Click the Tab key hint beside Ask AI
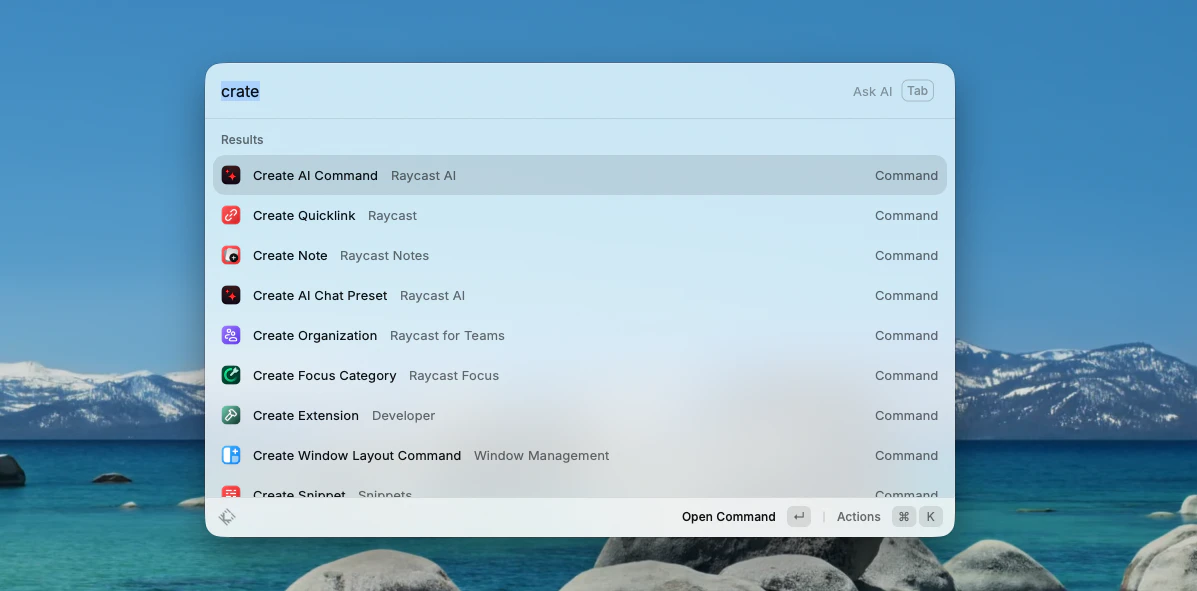This screenshot has height=591, width=1197. click(918, 91)
